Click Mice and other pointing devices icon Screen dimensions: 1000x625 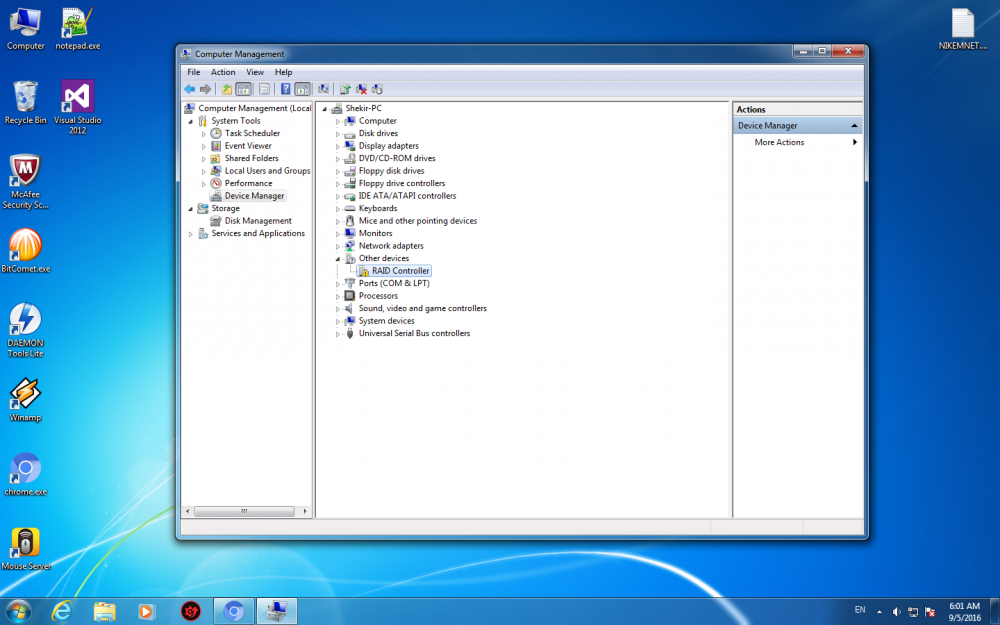349,221
